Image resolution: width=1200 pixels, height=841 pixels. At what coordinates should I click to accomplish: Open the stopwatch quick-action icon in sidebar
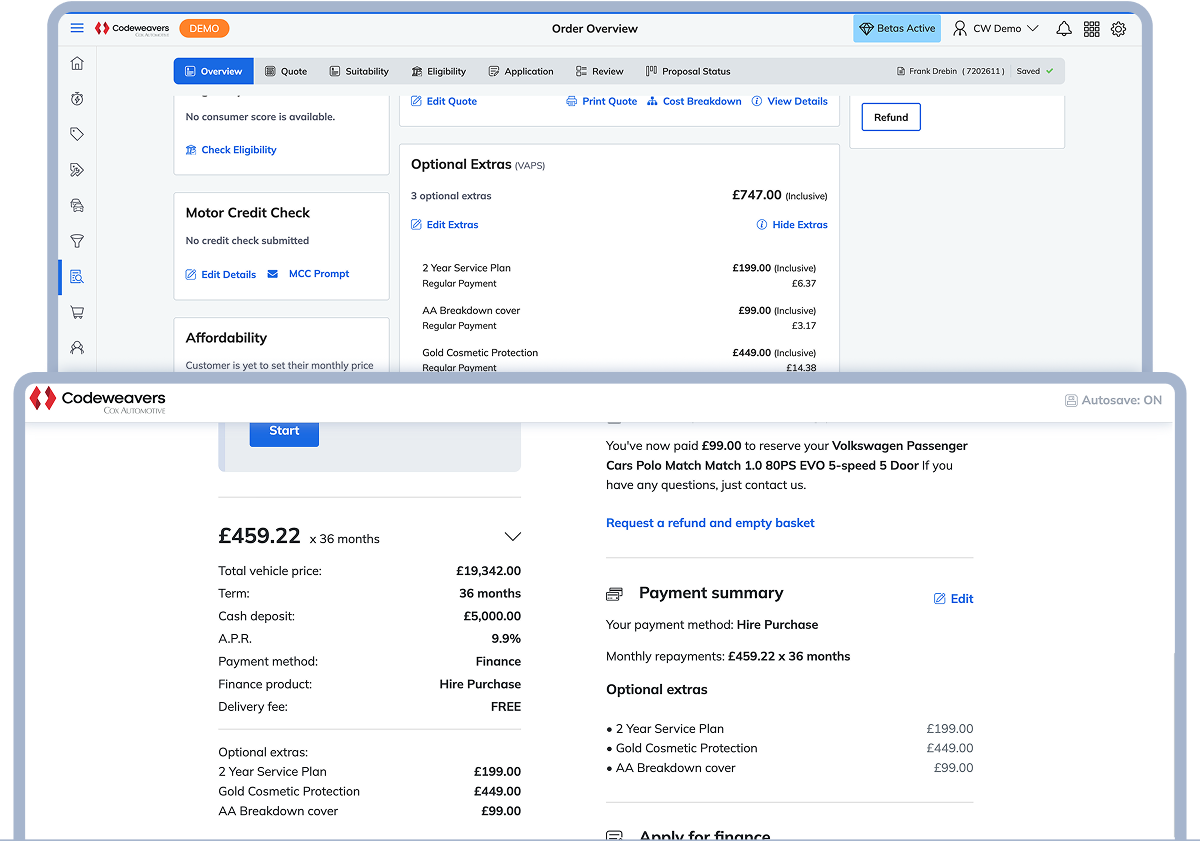pos(77,99)
